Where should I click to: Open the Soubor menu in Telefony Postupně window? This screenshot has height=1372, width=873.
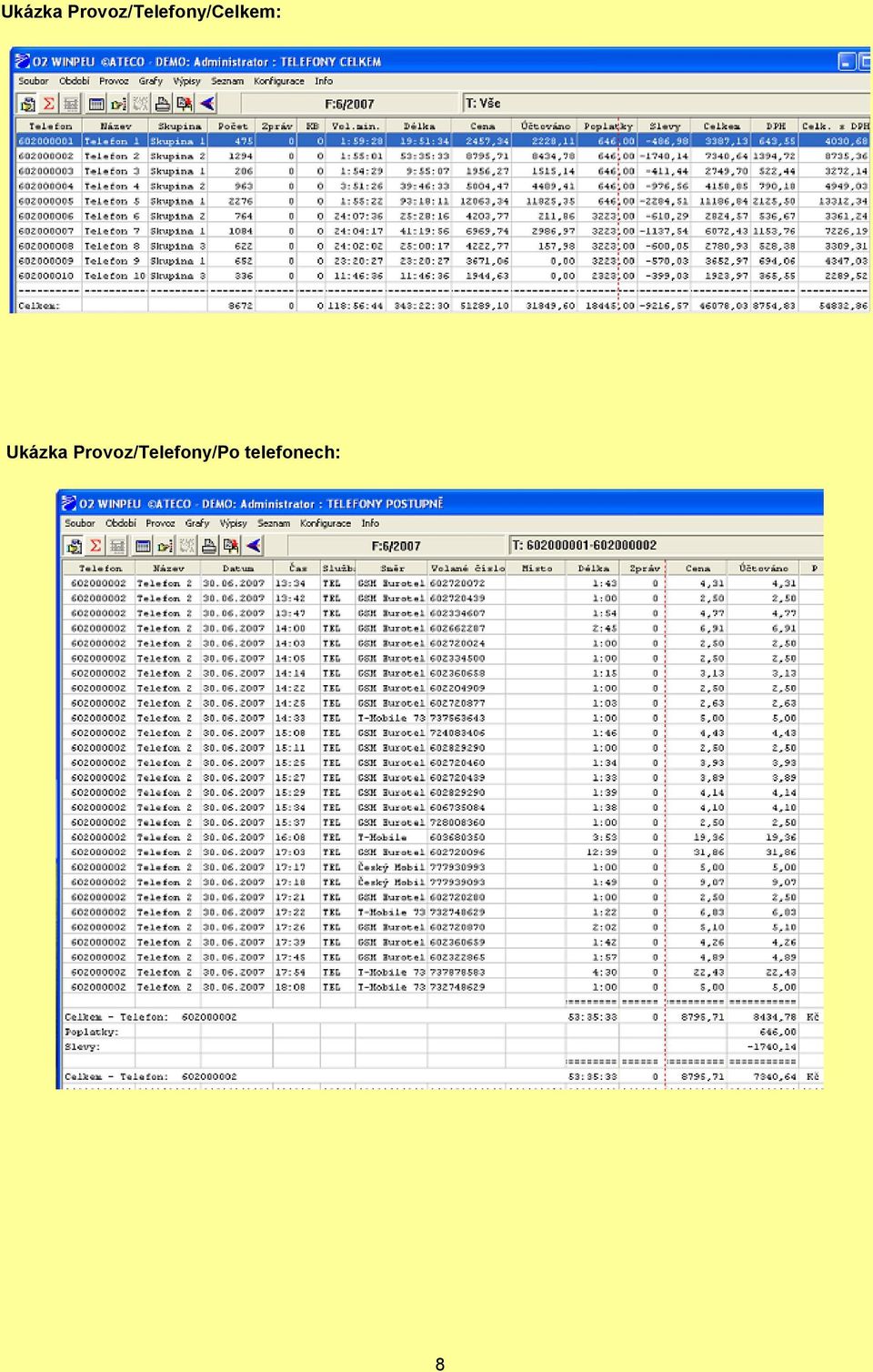(x=80, y=523)
